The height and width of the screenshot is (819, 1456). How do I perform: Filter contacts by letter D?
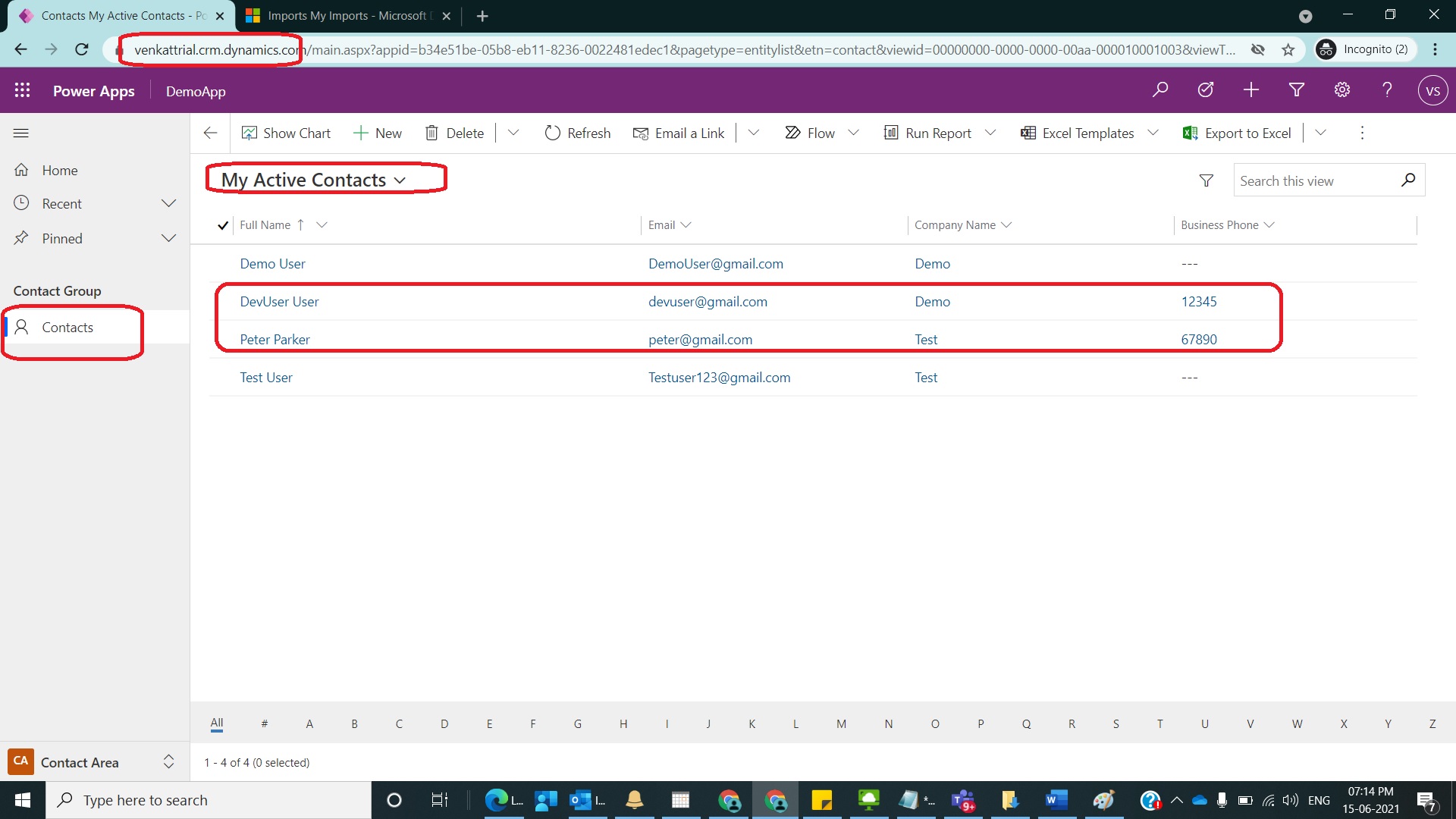(x=444, y=723)
